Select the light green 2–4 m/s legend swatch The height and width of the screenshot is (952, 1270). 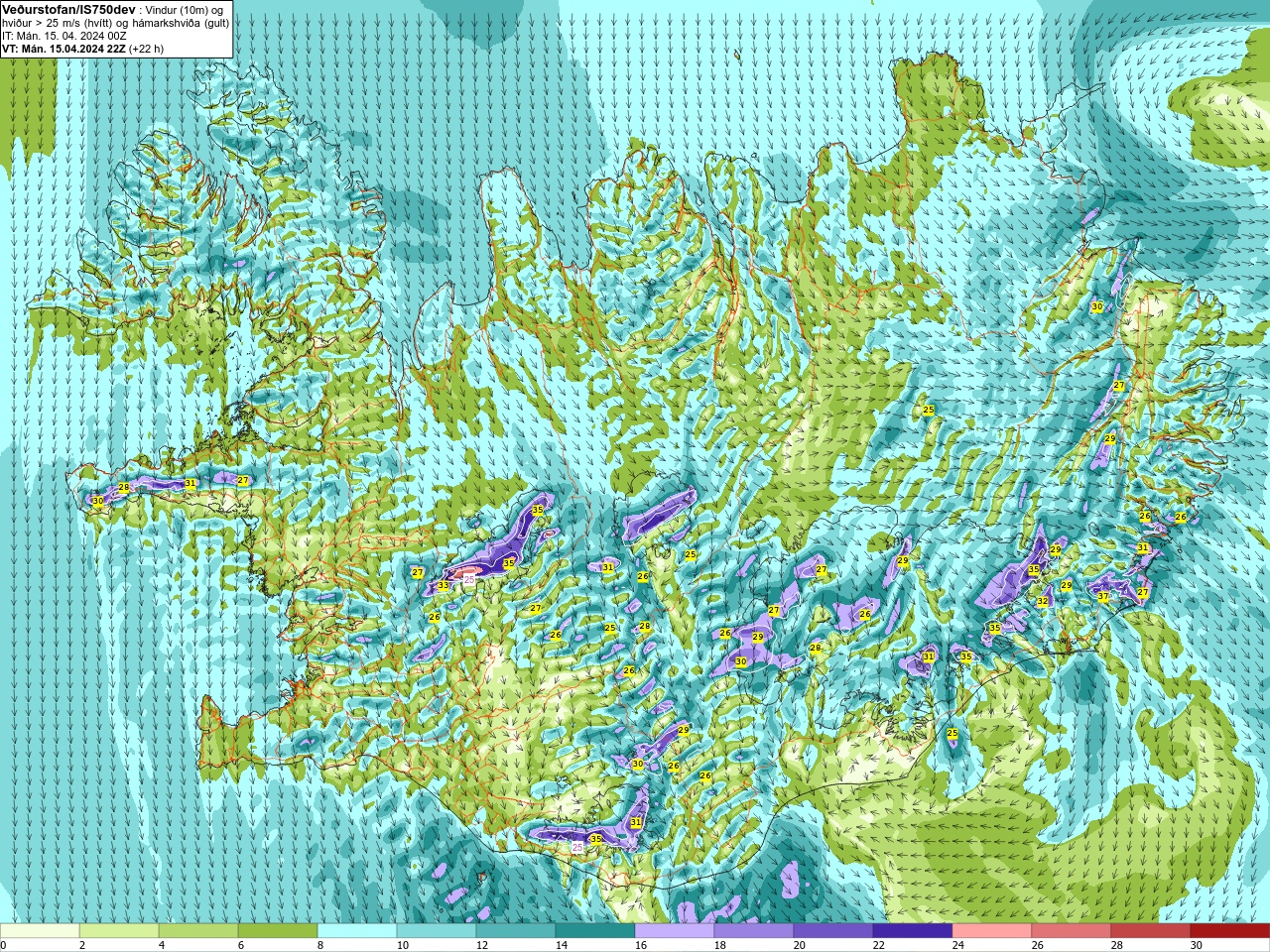point(119,931)
